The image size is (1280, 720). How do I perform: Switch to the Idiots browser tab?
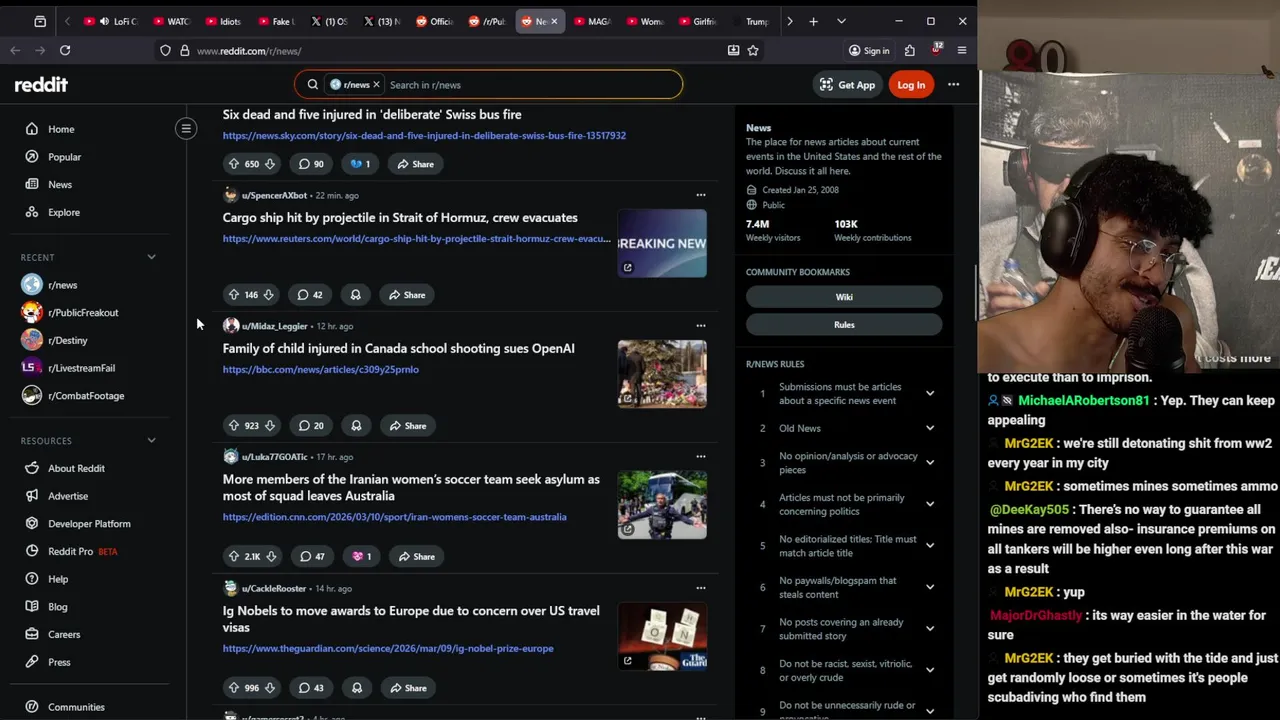223,21
